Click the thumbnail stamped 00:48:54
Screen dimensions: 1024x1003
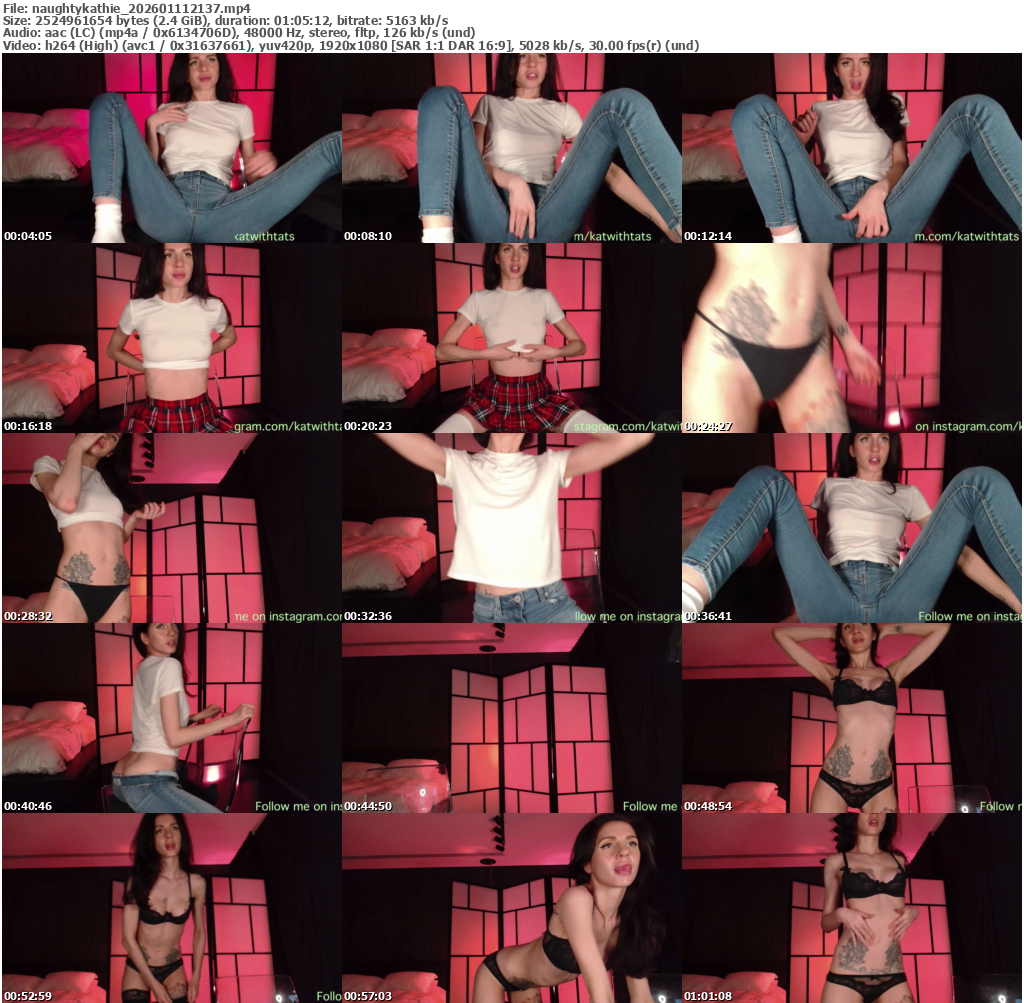tap(851, 718)
